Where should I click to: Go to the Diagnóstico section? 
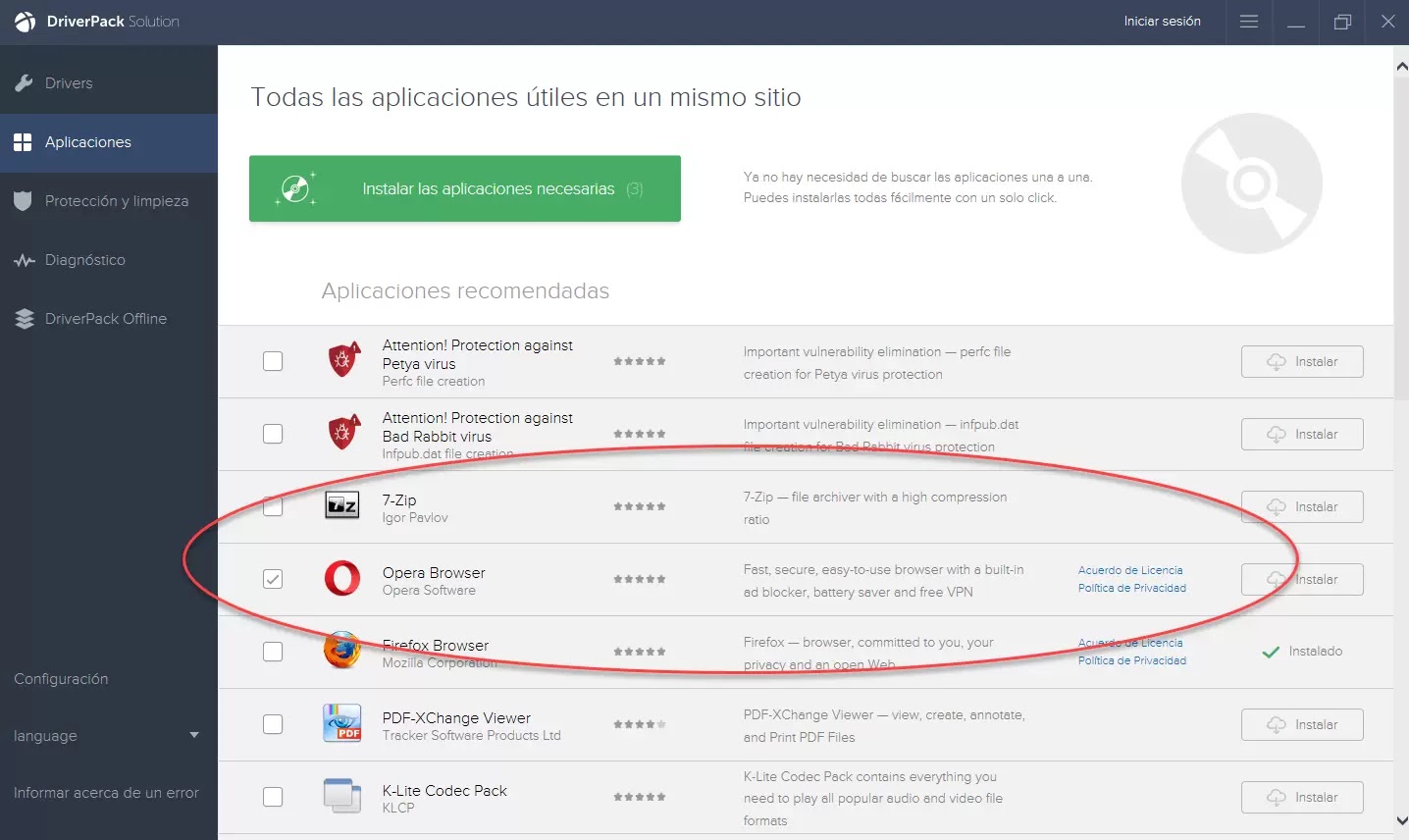109,260
